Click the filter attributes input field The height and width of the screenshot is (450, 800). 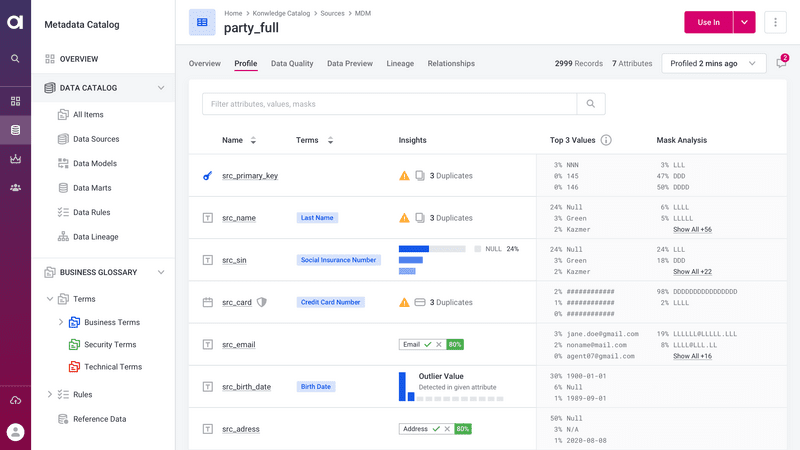click(x=389, y=104)
